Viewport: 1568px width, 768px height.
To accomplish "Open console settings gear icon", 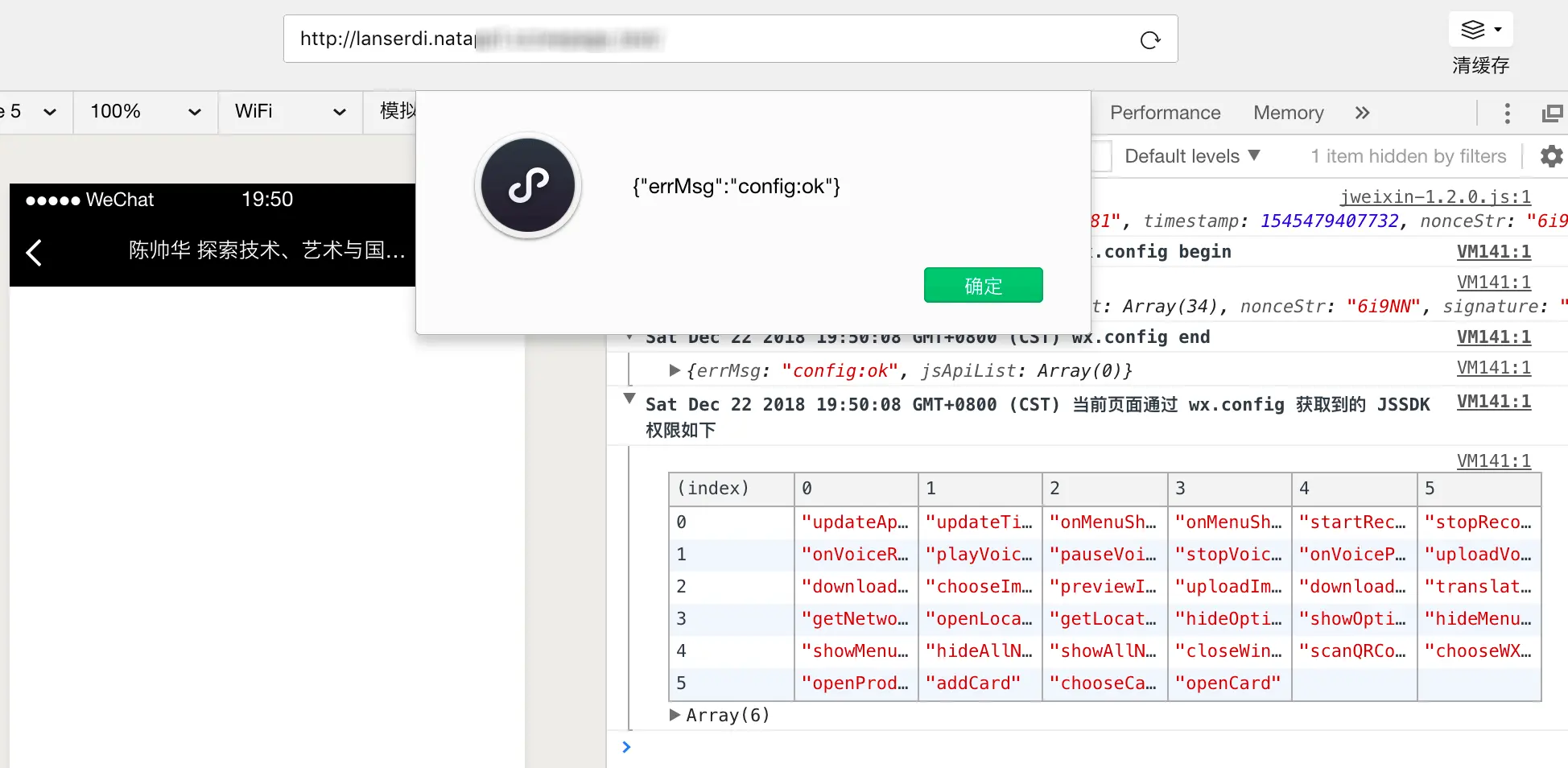I will click(x=1551, y=156).
